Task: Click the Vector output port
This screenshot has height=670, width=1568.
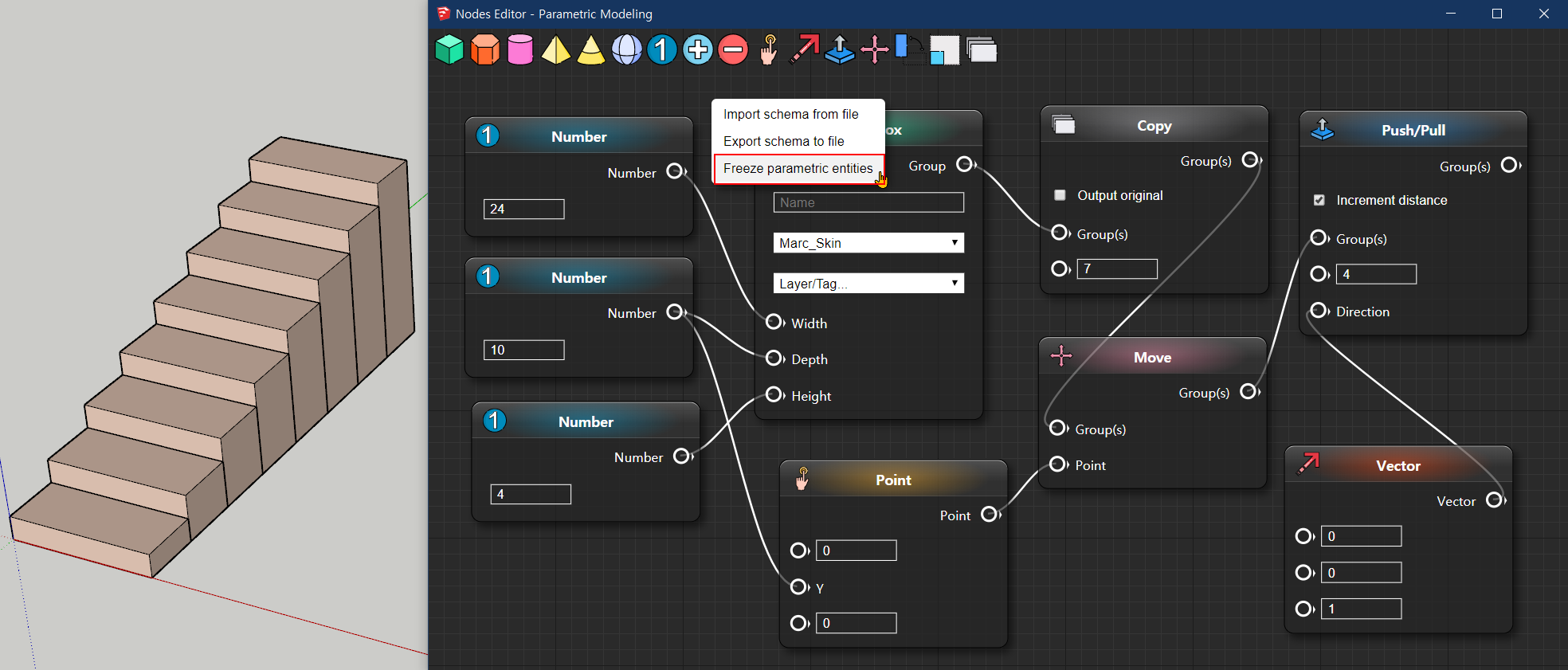Action: 1495,500
